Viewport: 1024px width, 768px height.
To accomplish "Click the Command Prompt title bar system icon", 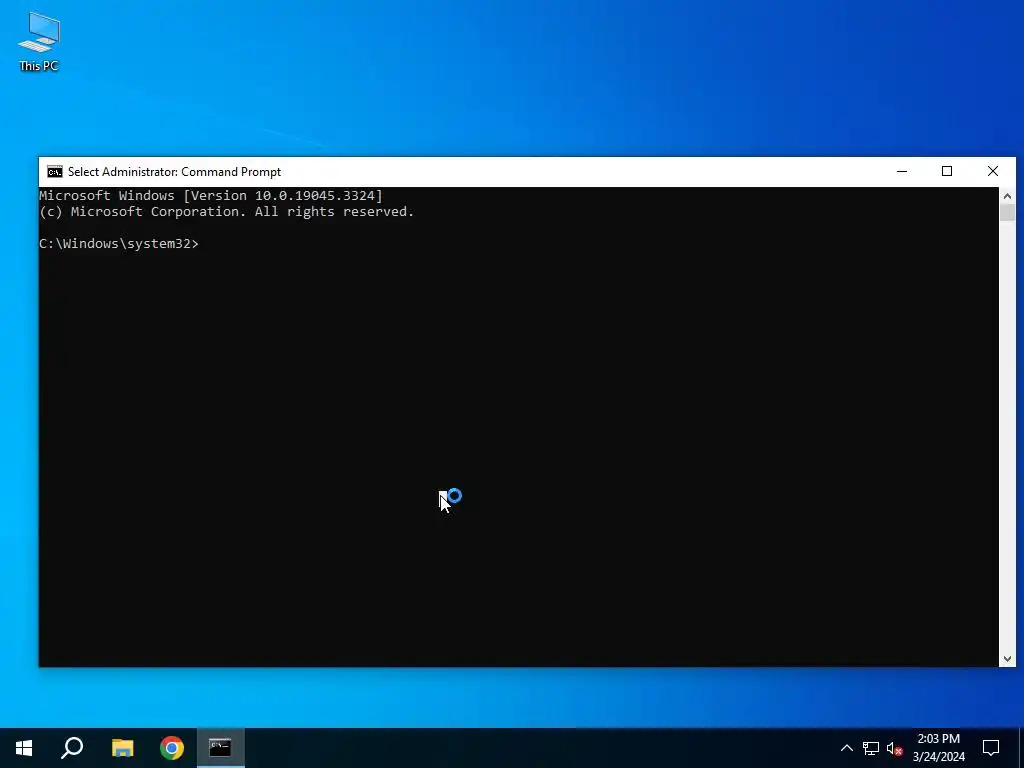I will point(55,172).
